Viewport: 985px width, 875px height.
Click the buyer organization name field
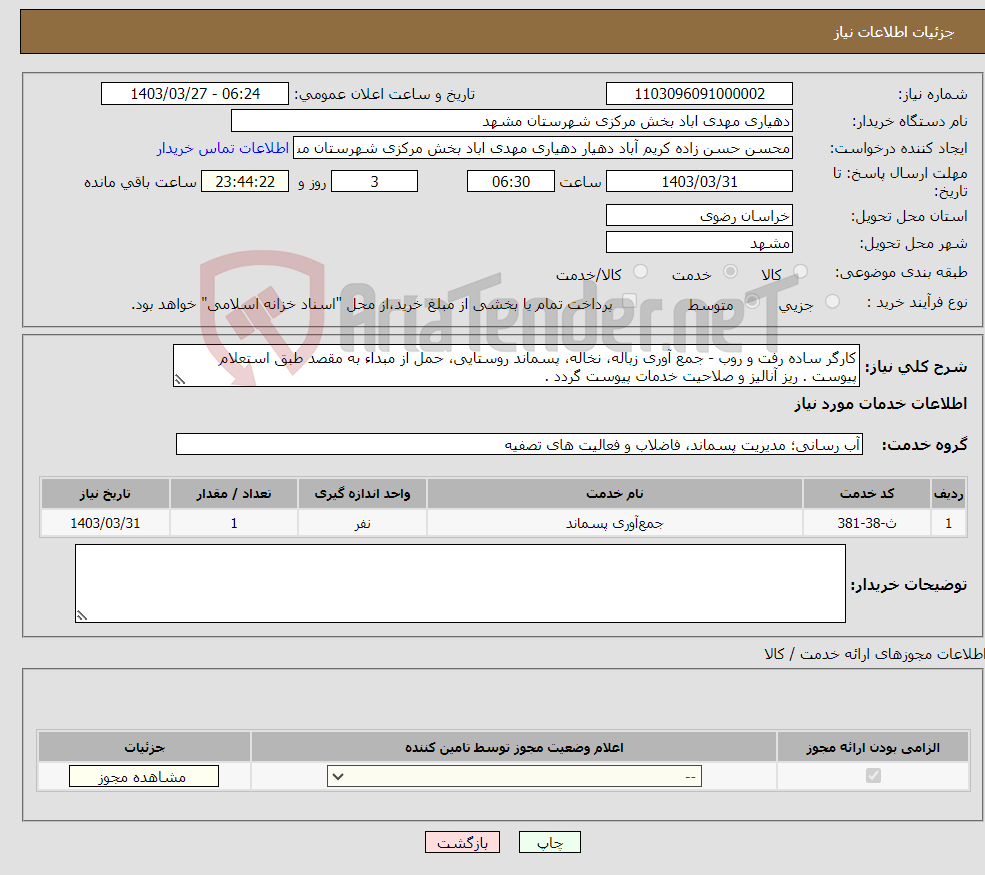point(511,121)
